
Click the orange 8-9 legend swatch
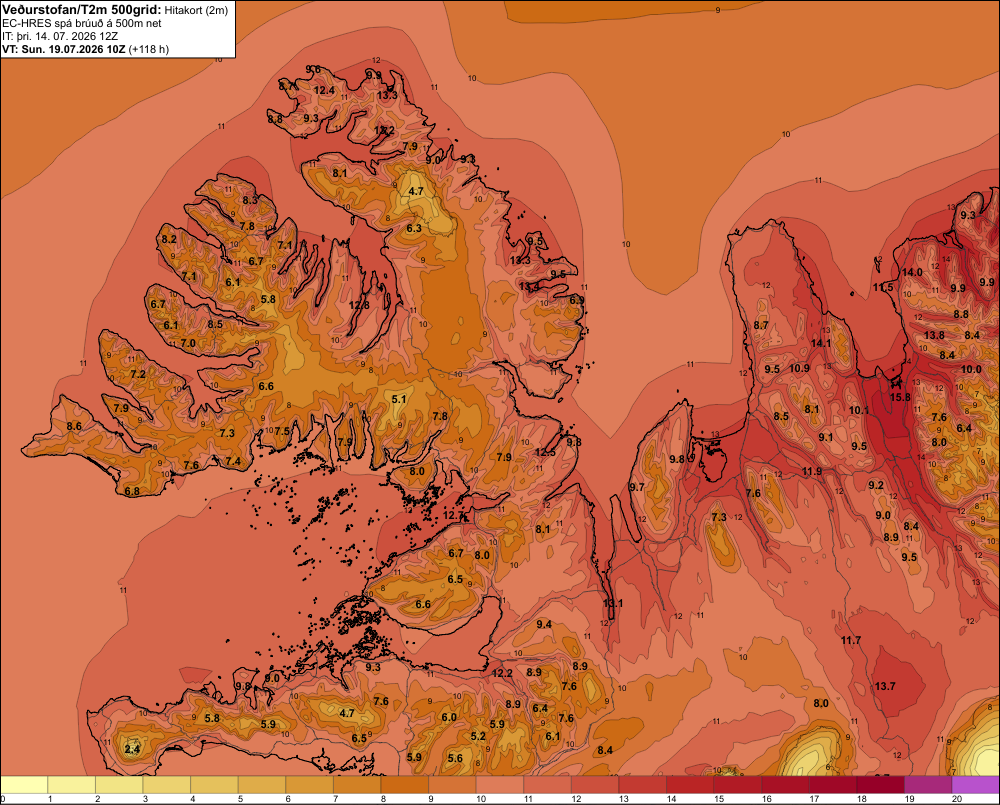[405, 785]
